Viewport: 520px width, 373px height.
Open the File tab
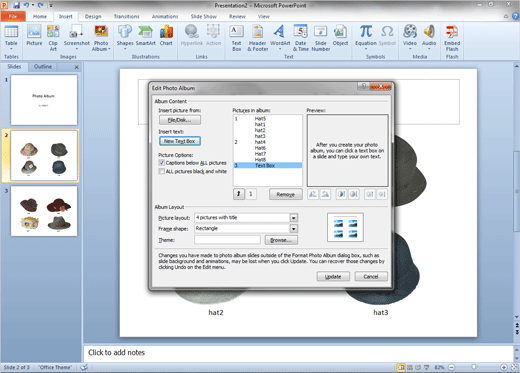(x=13, y=16)
